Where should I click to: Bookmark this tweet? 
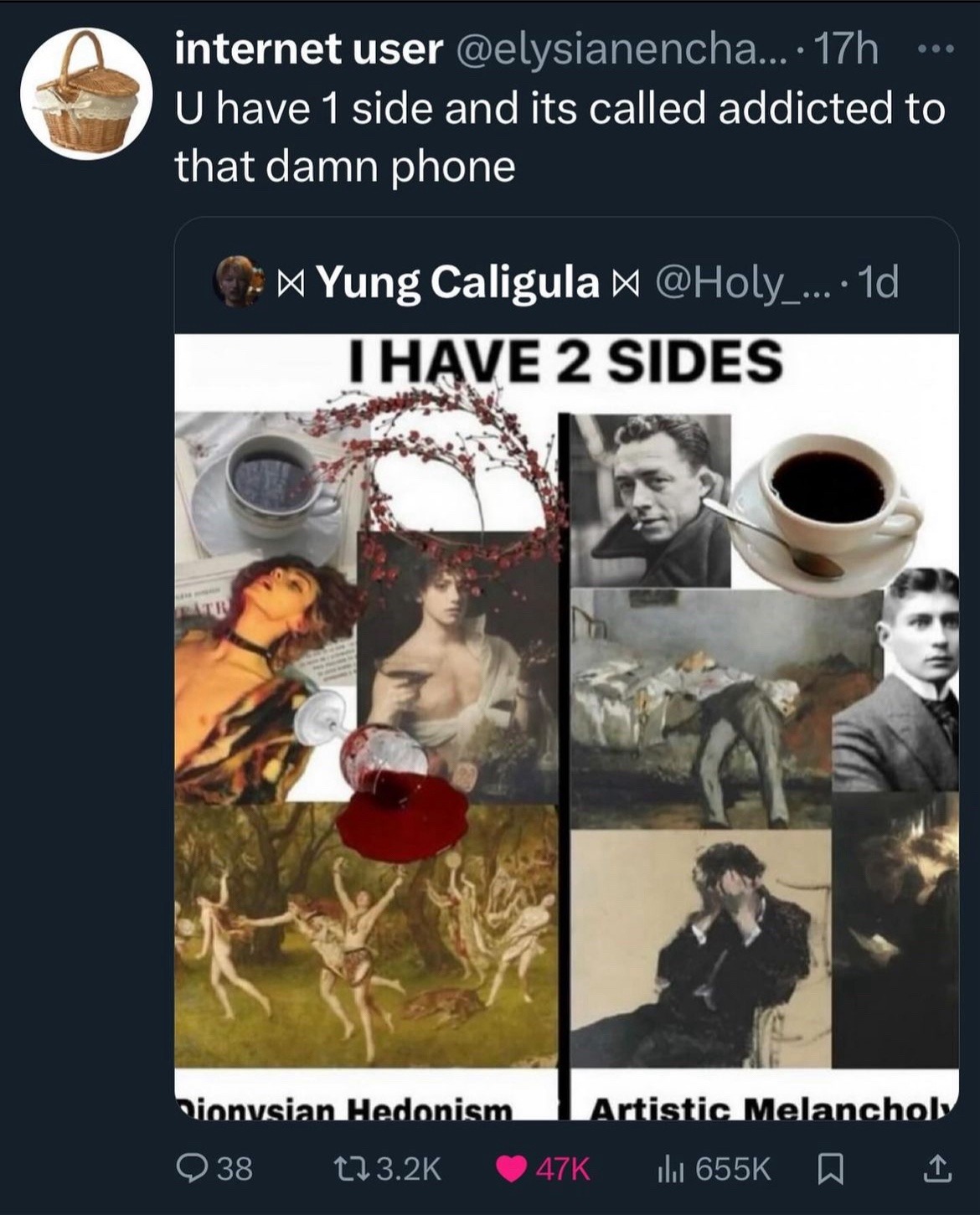point(830,1169)
